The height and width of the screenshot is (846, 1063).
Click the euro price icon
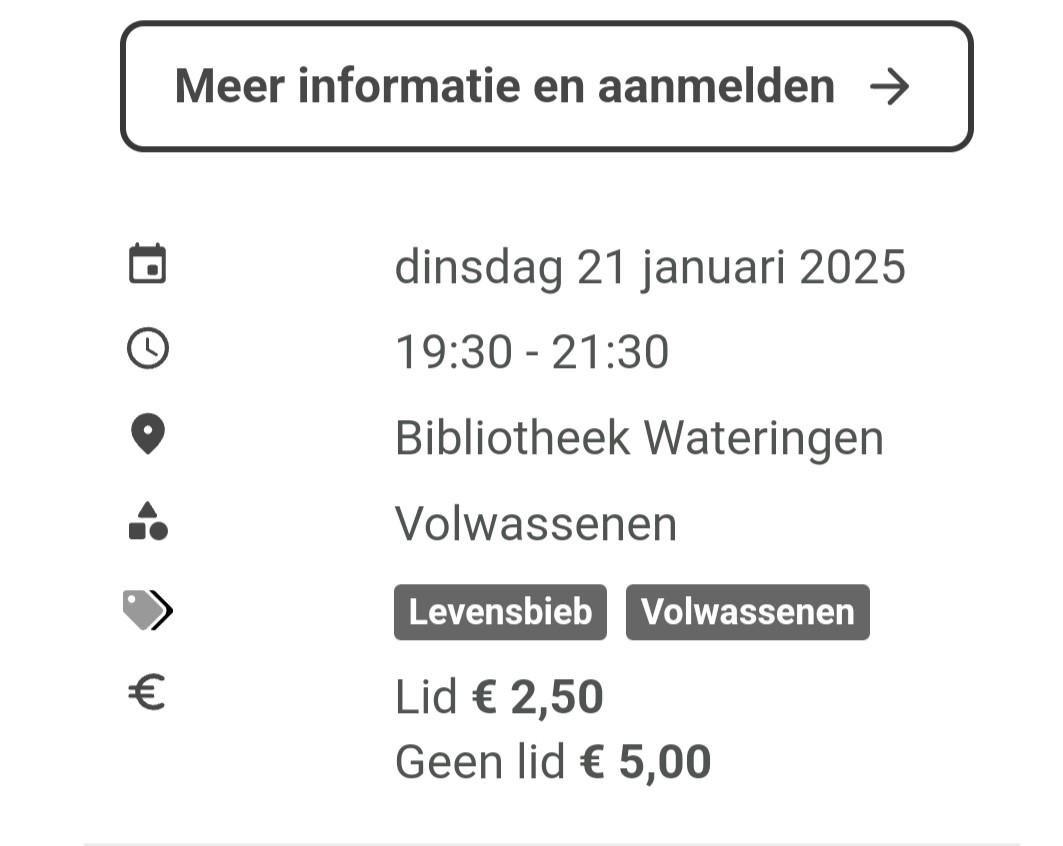click(146, 692)
